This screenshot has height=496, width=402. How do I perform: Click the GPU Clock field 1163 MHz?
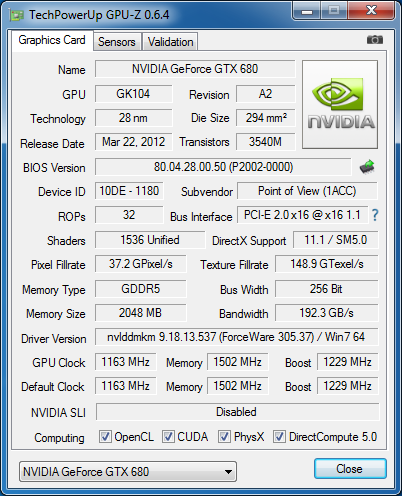(x=126, y=362)
